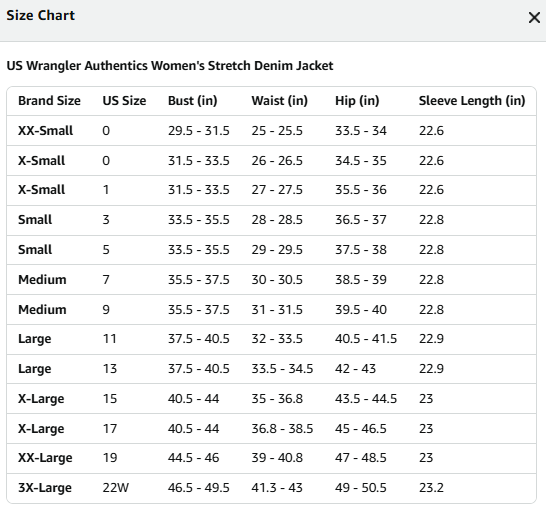Click sleeve length value 23.2
This screenshot has height=515, width=546.
431,488
